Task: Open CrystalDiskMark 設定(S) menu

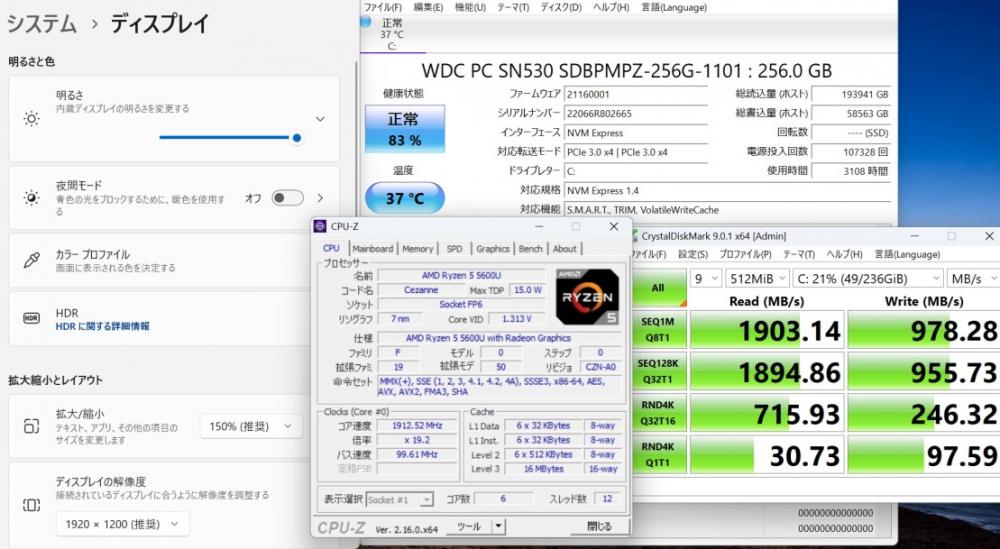Action: [x=693, y=254]
